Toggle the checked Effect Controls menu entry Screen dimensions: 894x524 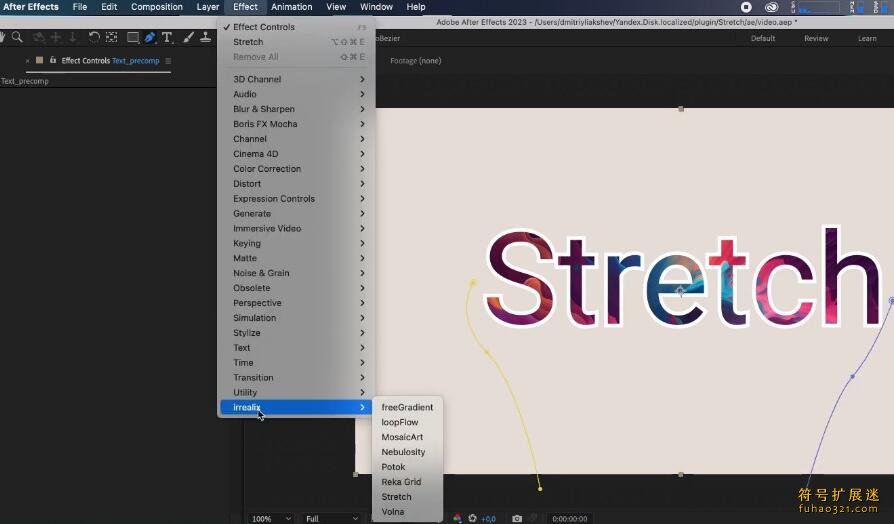296,27
